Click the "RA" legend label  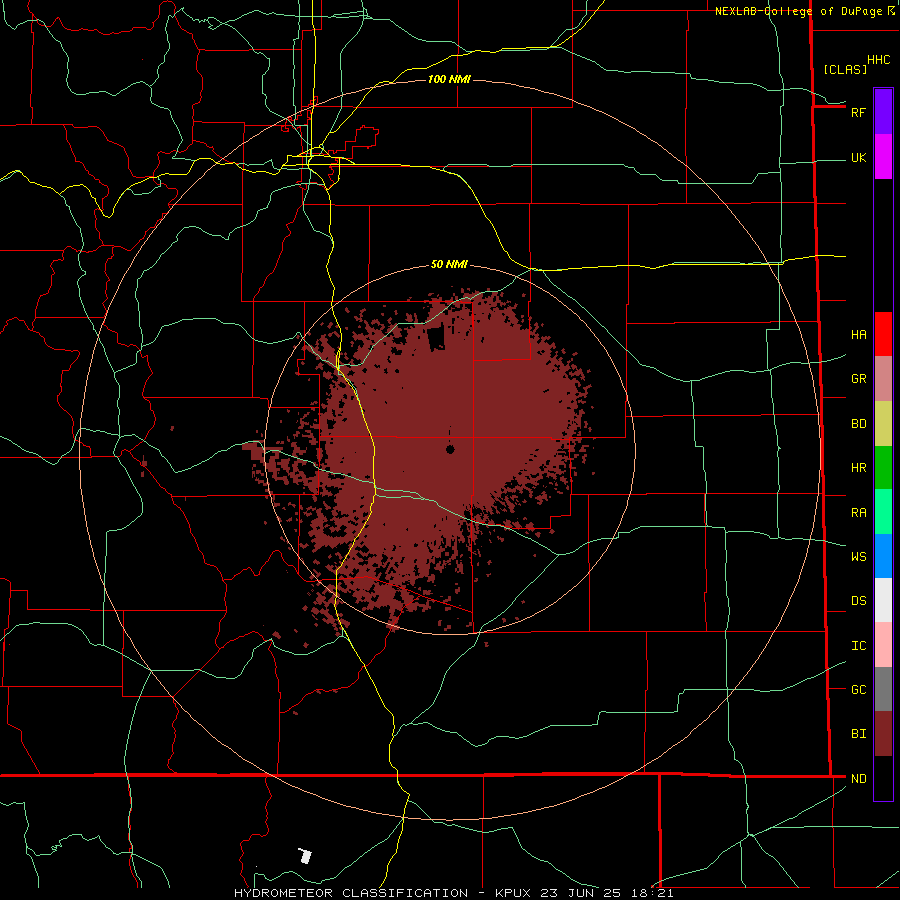858,513
